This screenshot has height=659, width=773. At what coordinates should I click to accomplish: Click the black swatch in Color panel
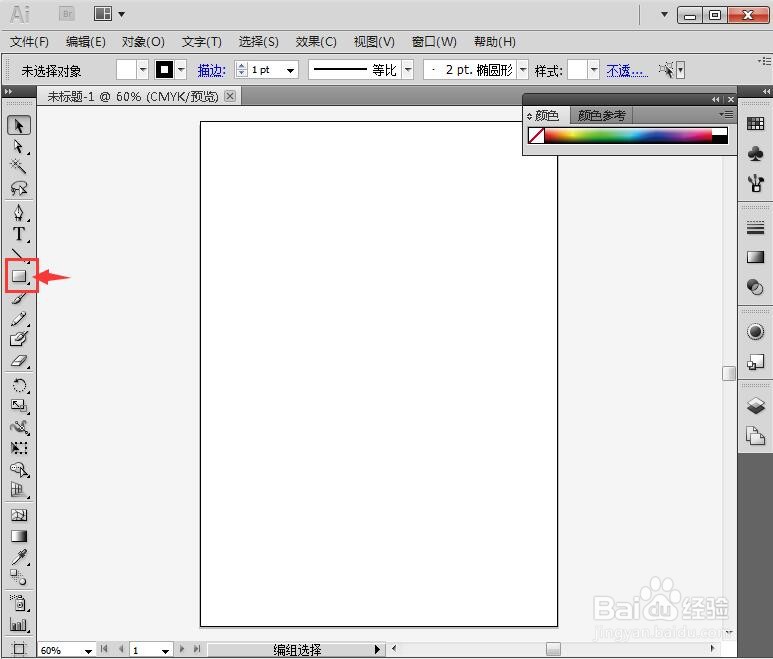tap(720, 139)
